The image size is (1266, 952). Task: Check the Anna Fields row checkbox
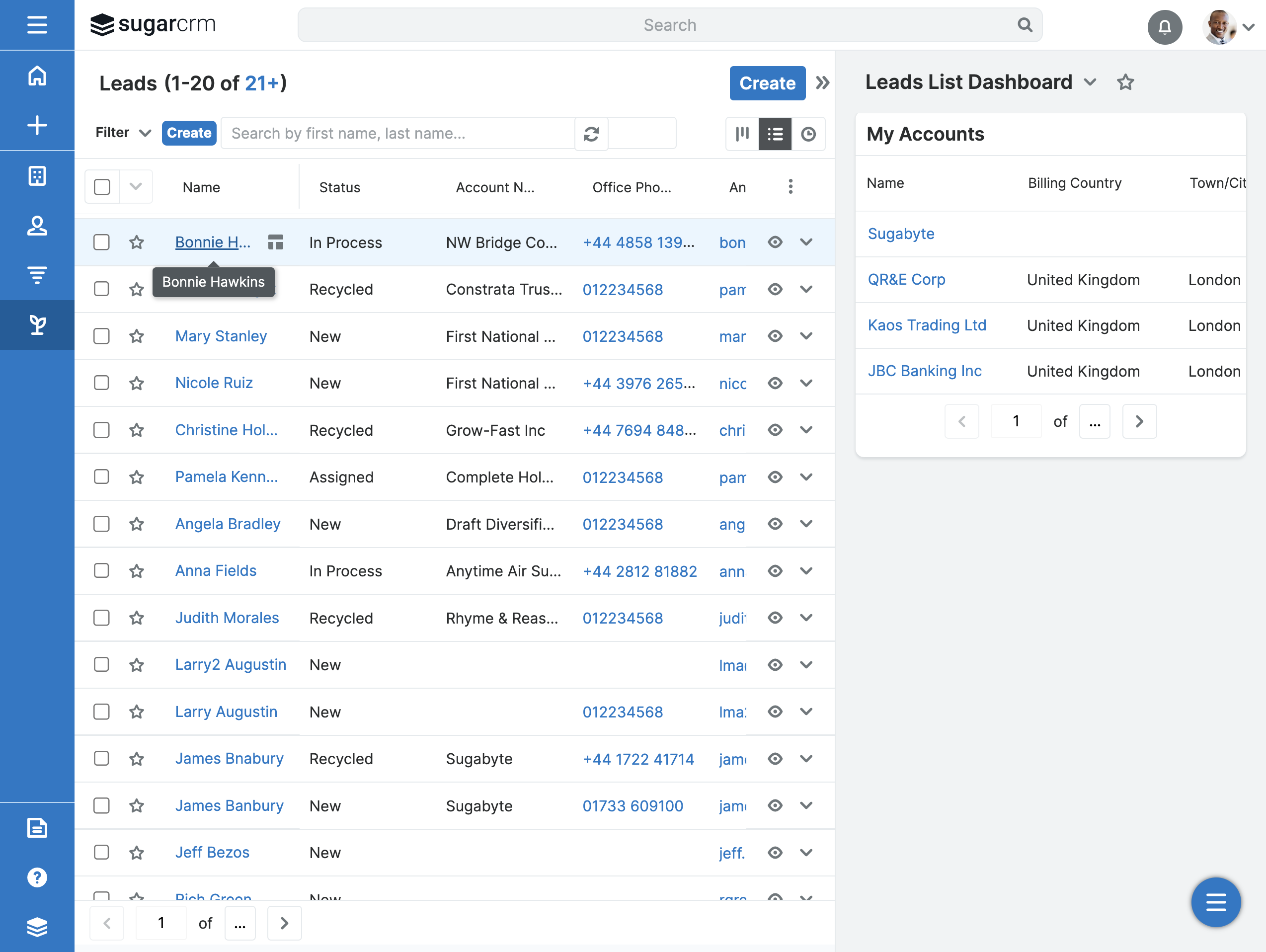[x=101, y=571]
